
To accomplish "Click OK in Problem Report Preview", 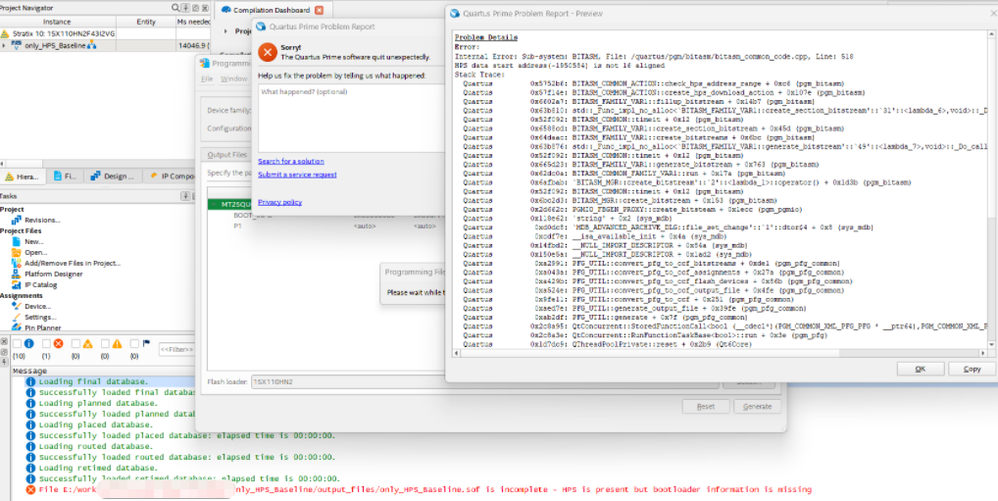I will [x=920, y=369].
